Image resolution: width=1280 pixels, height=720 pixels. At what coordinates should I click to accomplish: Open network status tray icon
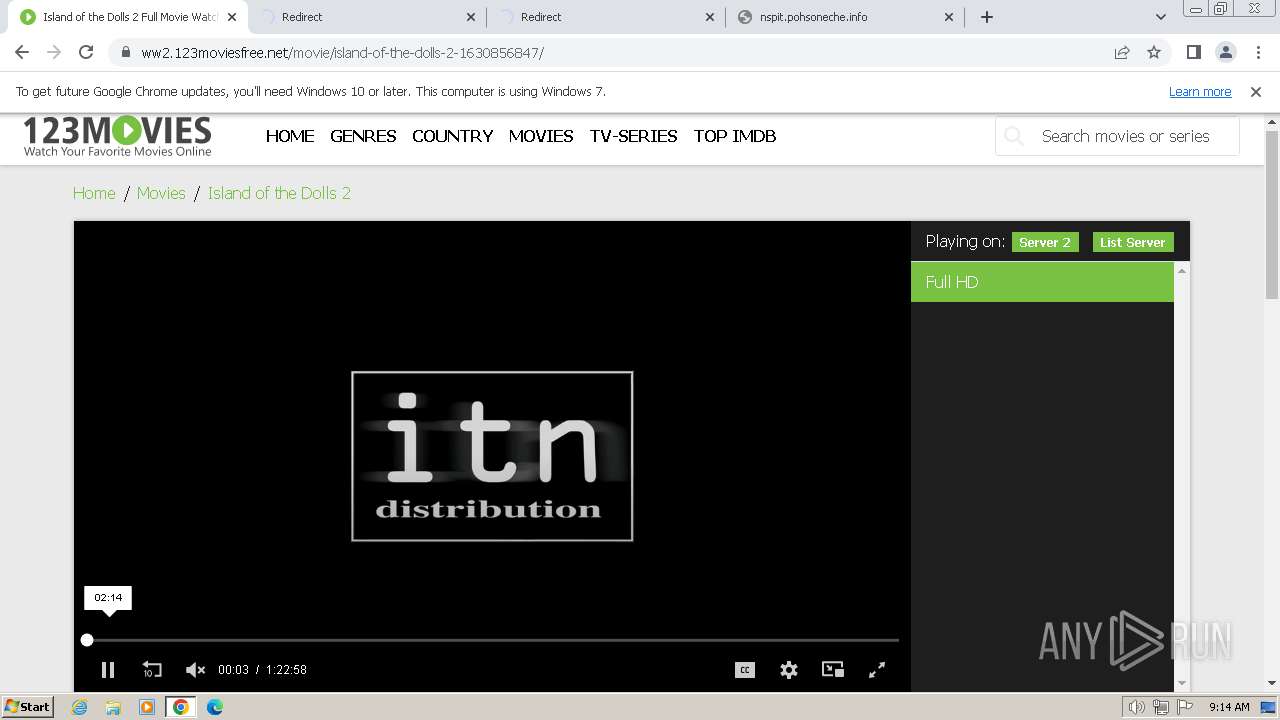(x=1161, y=707)
